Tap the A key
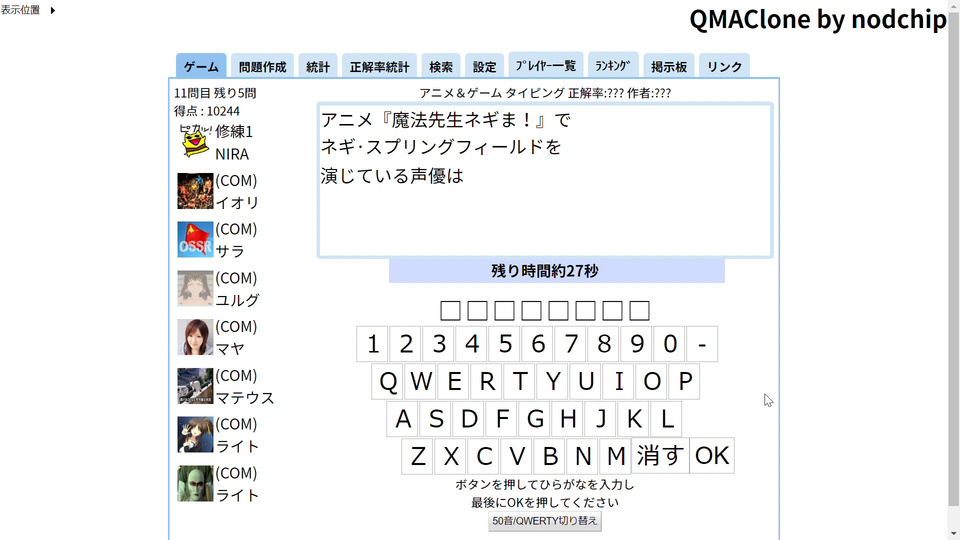 click(403, 419)
